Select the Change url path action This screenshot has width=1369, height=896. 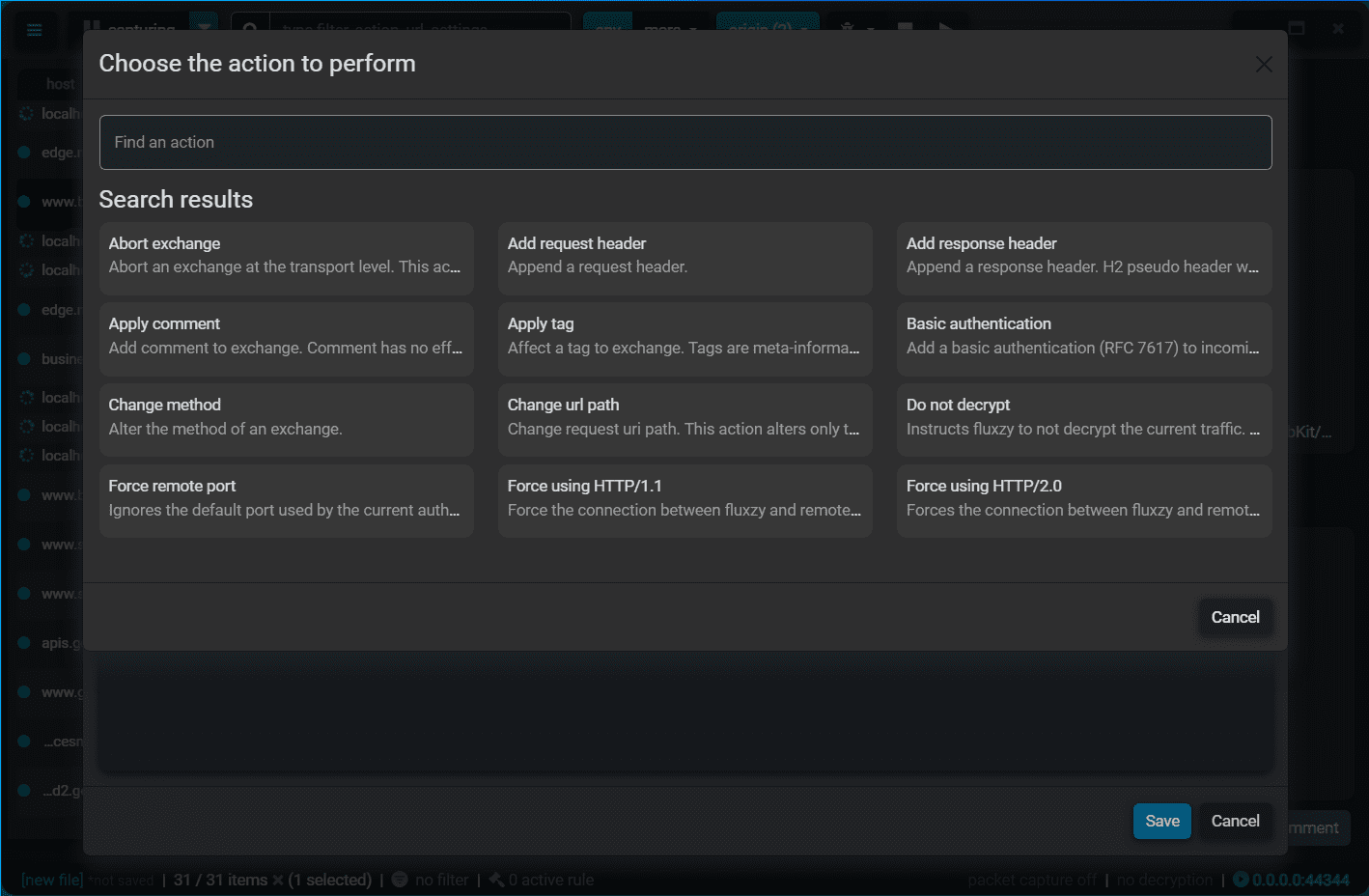point(685,417)
